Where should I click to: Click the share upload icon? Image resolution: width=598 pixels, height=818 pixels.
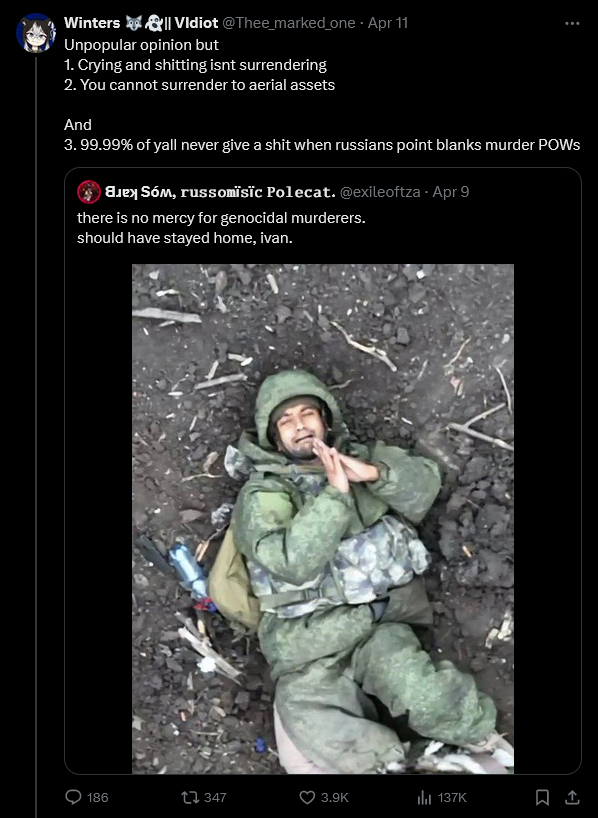click(x=572, y=797)
